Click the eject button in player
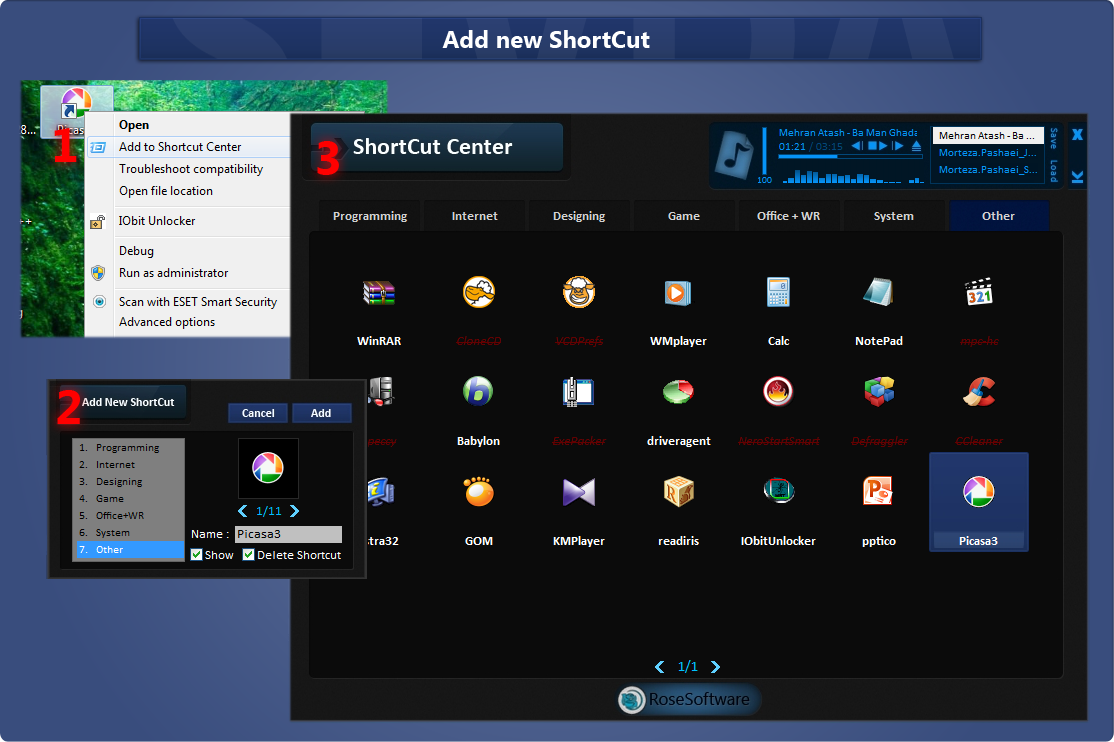This screenshot has height=742, width=1114. [x=916, y=146]
